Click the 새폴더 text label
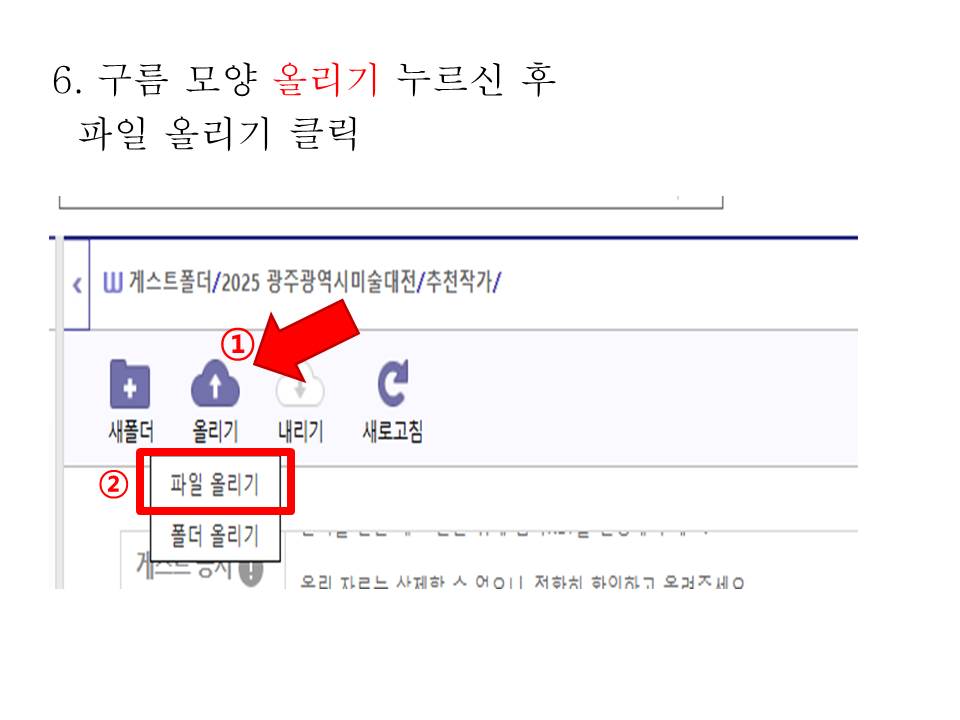The height and width of the screenshot is (720, 960). [130, 432]
